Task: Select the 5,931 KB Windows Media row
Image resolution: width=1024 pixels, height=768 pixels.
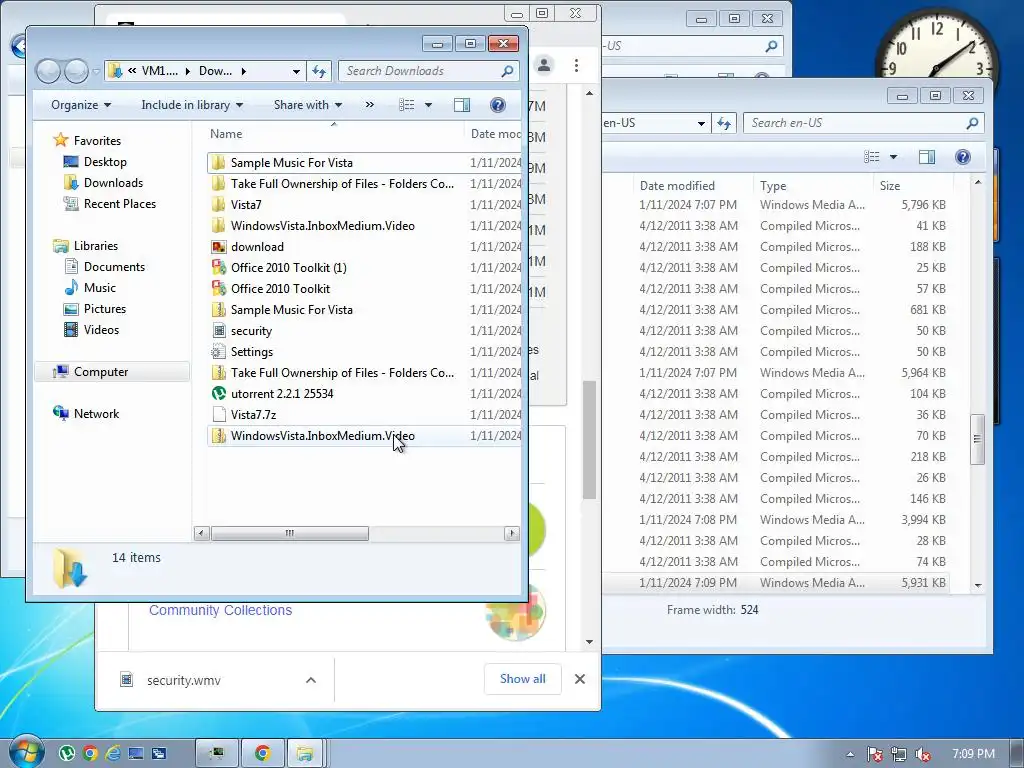Action: point(775,583)
